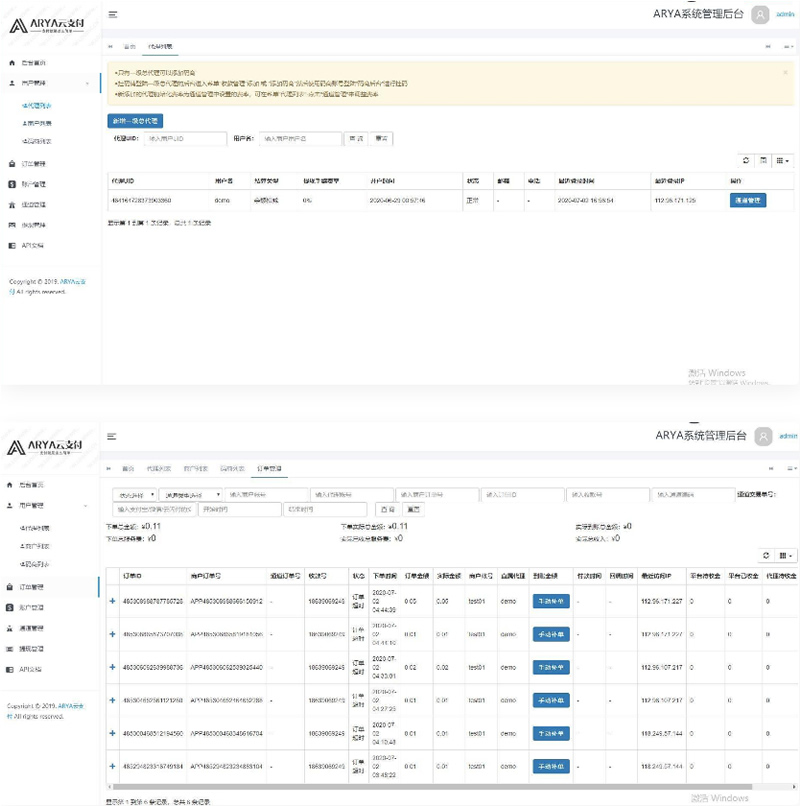
Task: Dismiss the notice banner with the × button
Action: pos(786,73)
